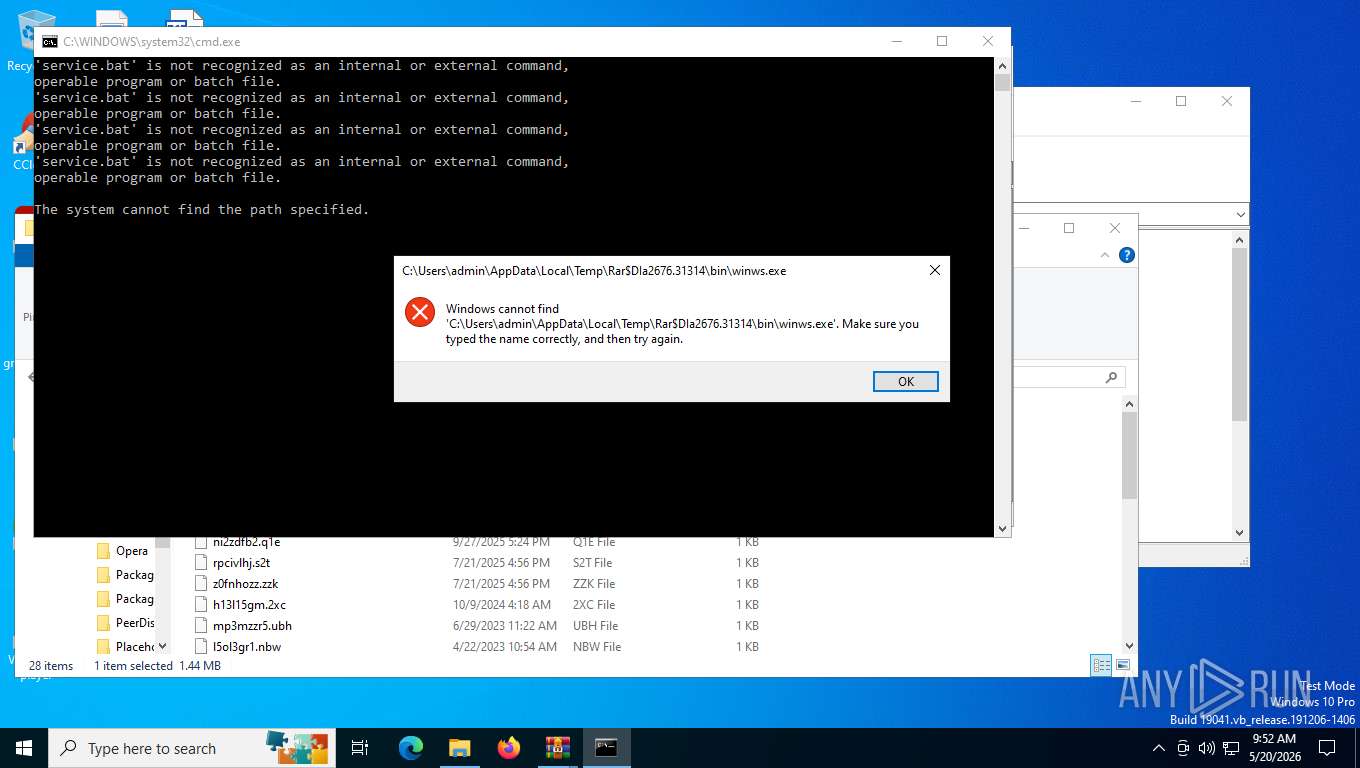
Task: Open the Windows Start menu
Action: tap(24, 748)
